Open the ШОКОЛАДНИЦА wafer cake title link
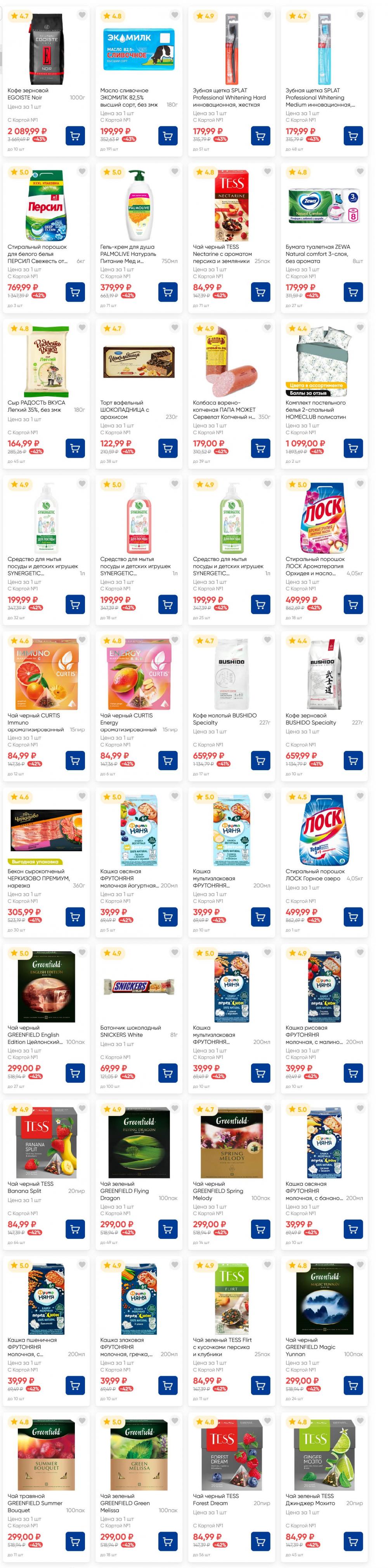This screenshot has width=388, height=1568. click(x=125, y=410)
